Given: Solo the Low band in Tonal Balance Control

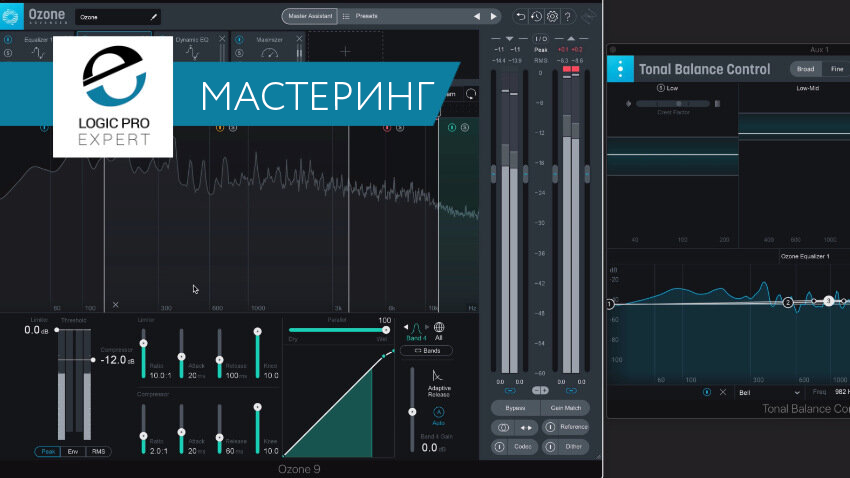Looking at the screenshot, I should (660, 88).
